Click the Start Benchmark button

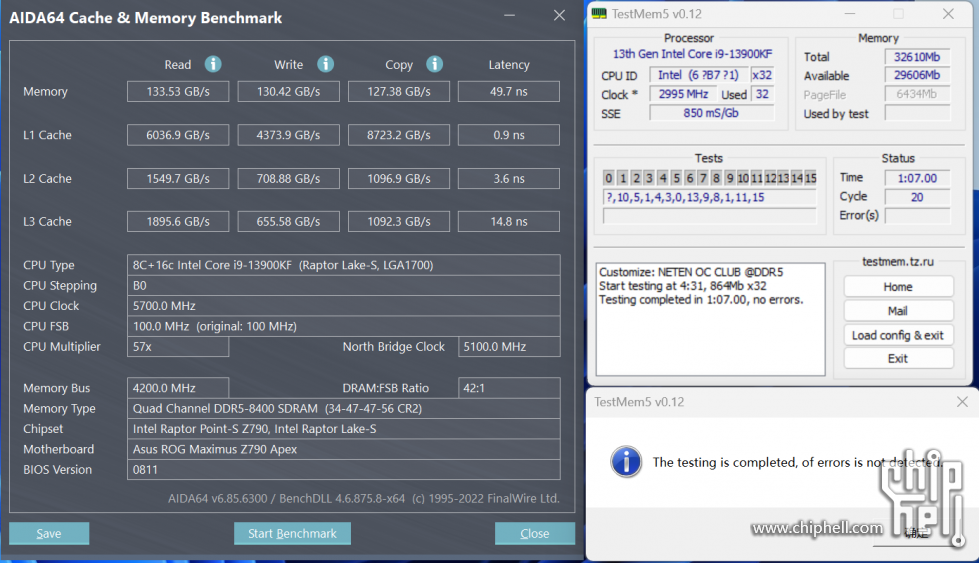[x=292, y=534]
